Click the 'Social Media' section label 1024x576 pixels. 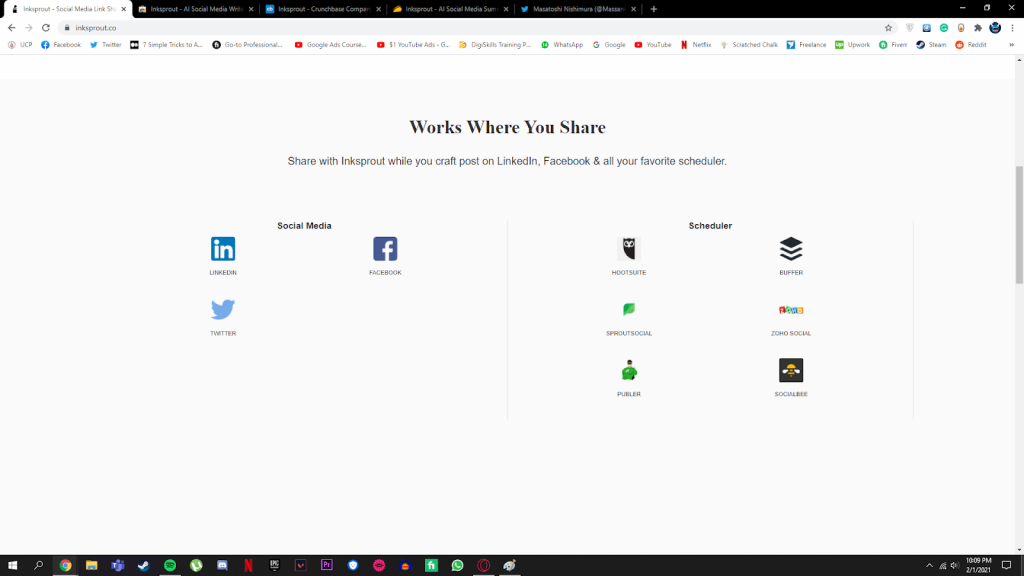[304, 226]
